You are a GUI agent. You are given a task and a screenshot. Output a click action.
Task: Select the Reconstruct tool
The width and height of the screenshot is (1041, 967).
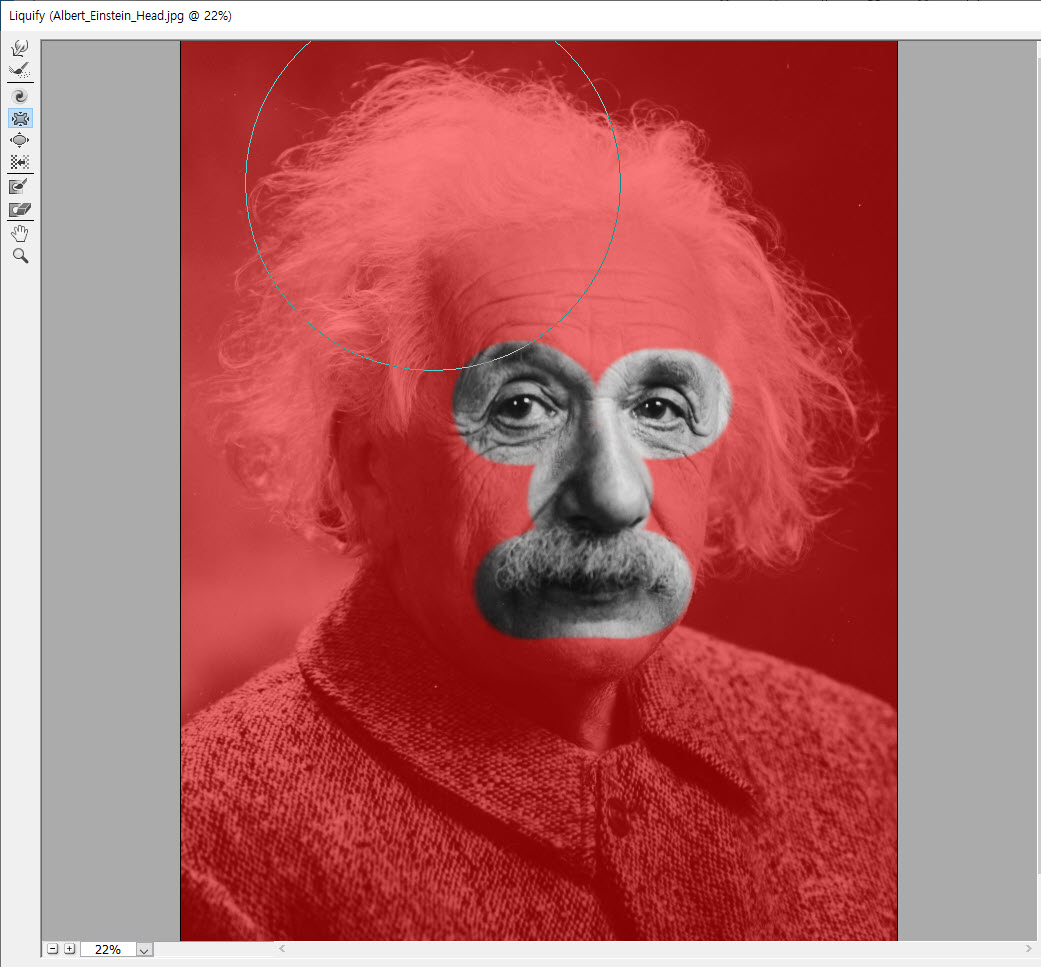20,70
